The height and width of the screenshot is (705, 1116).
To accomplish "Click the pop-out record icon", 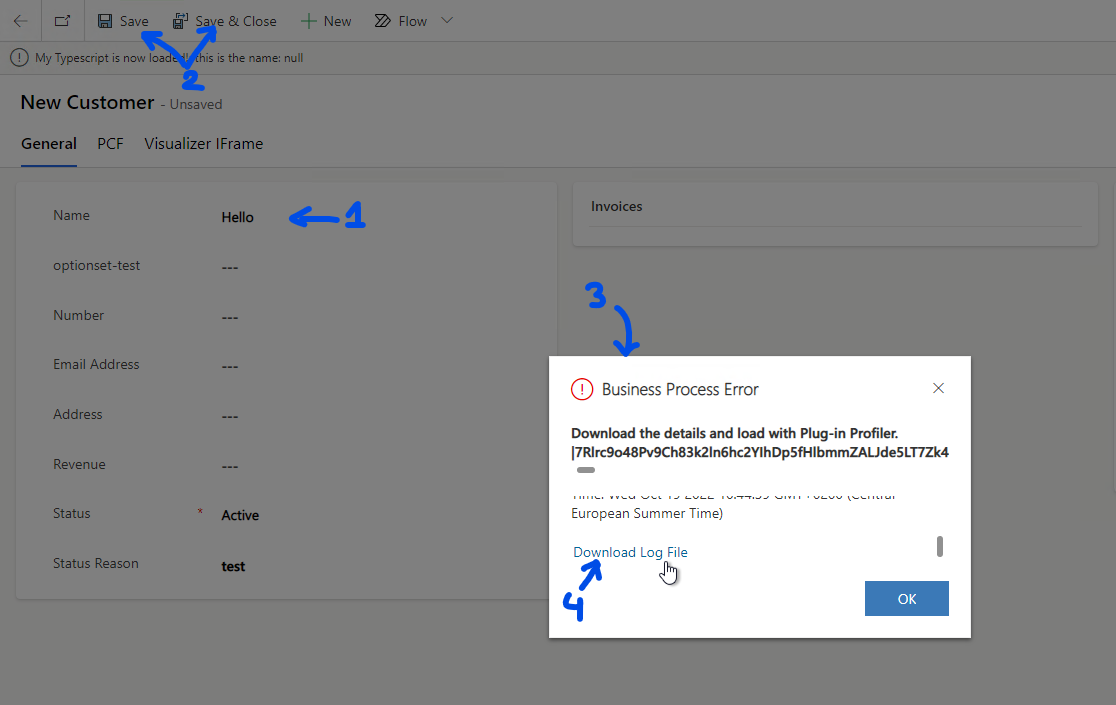I will [x=62, y=20].
